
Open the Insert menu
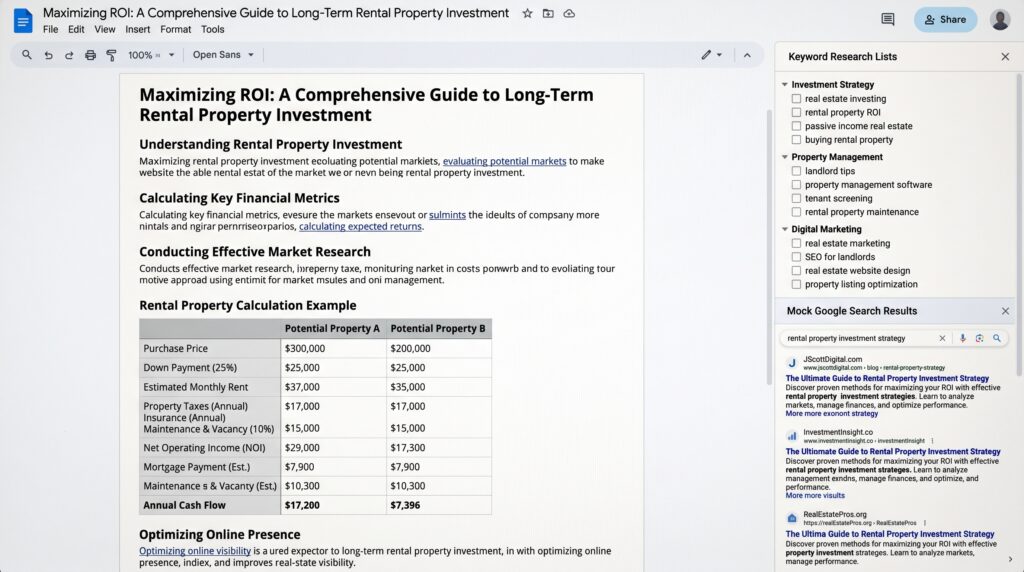[137, 29]
